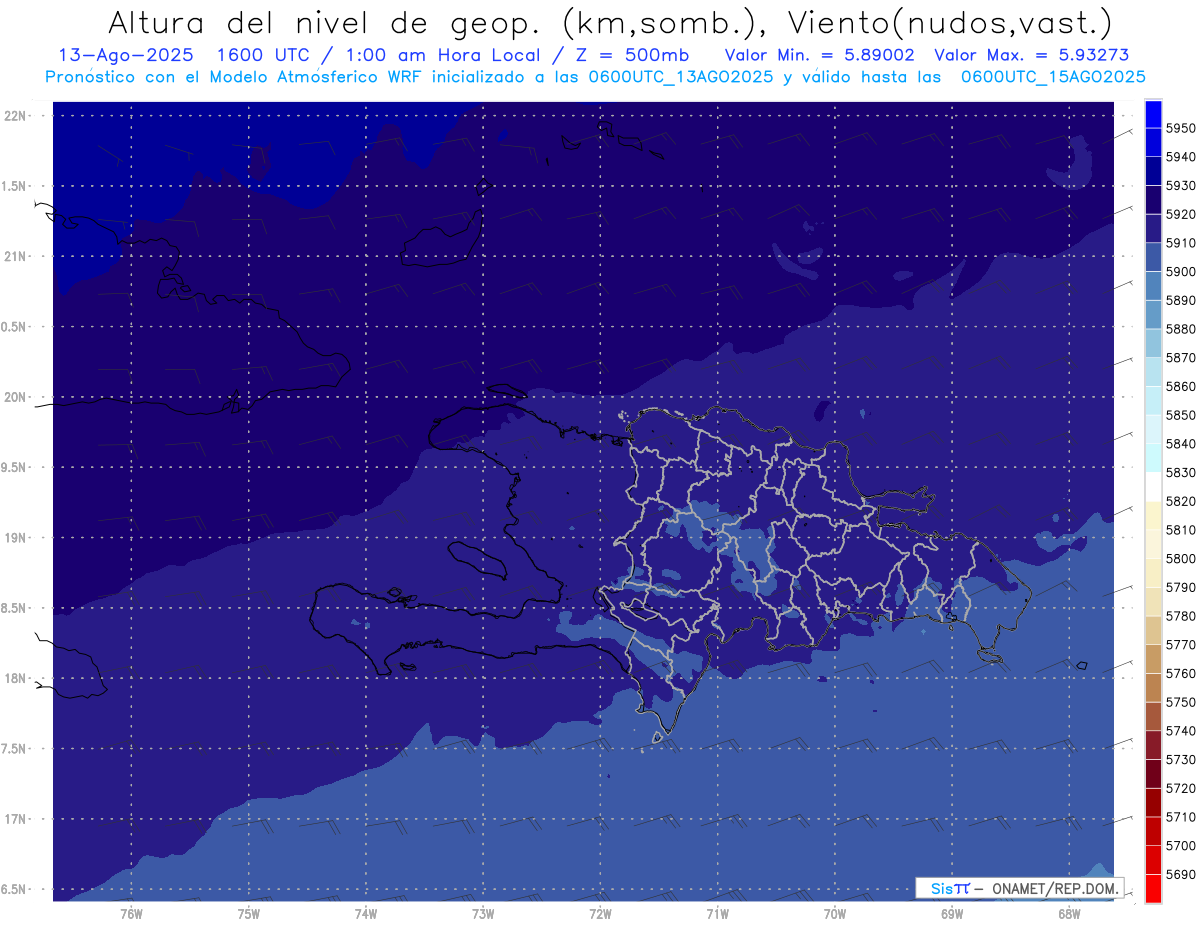Click 'Valor Min. = 5.89002'
The height and width of the screenshot is (927, 1200).
820,55
